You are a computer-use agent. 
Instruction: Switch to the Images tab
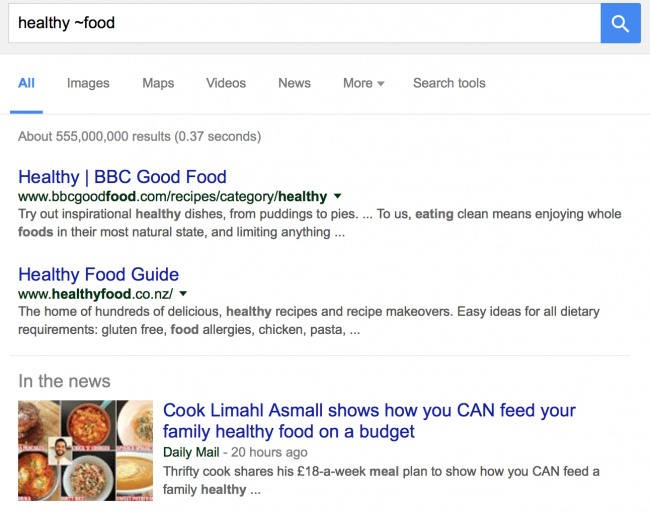88,83
